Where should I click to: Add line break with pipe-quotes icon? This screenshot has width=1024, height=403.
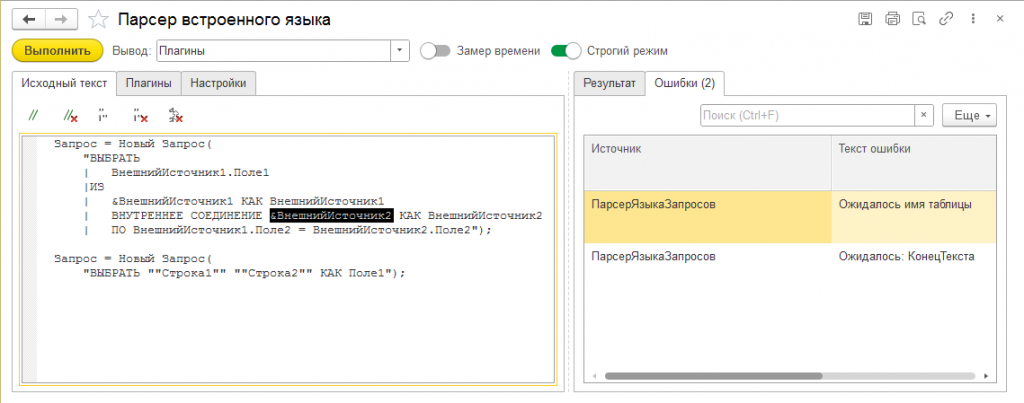pyautogui.click(x=103, y=115)
